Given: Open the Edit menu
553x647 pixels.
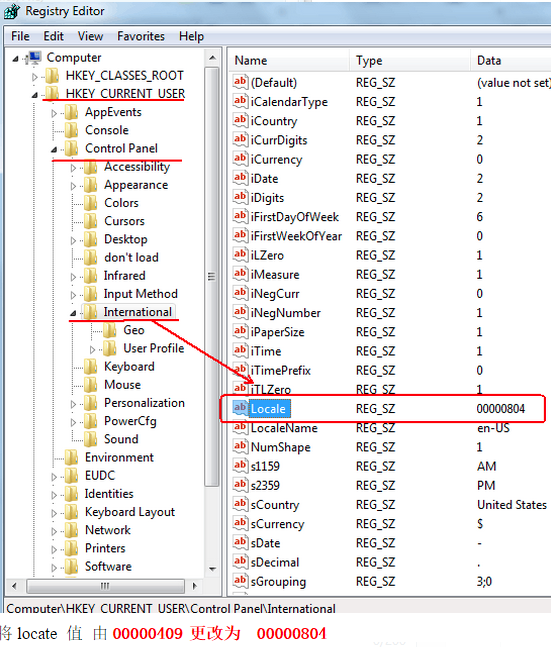Looking at the screenshot, I should pyautogui.click(x=54, y=36).
